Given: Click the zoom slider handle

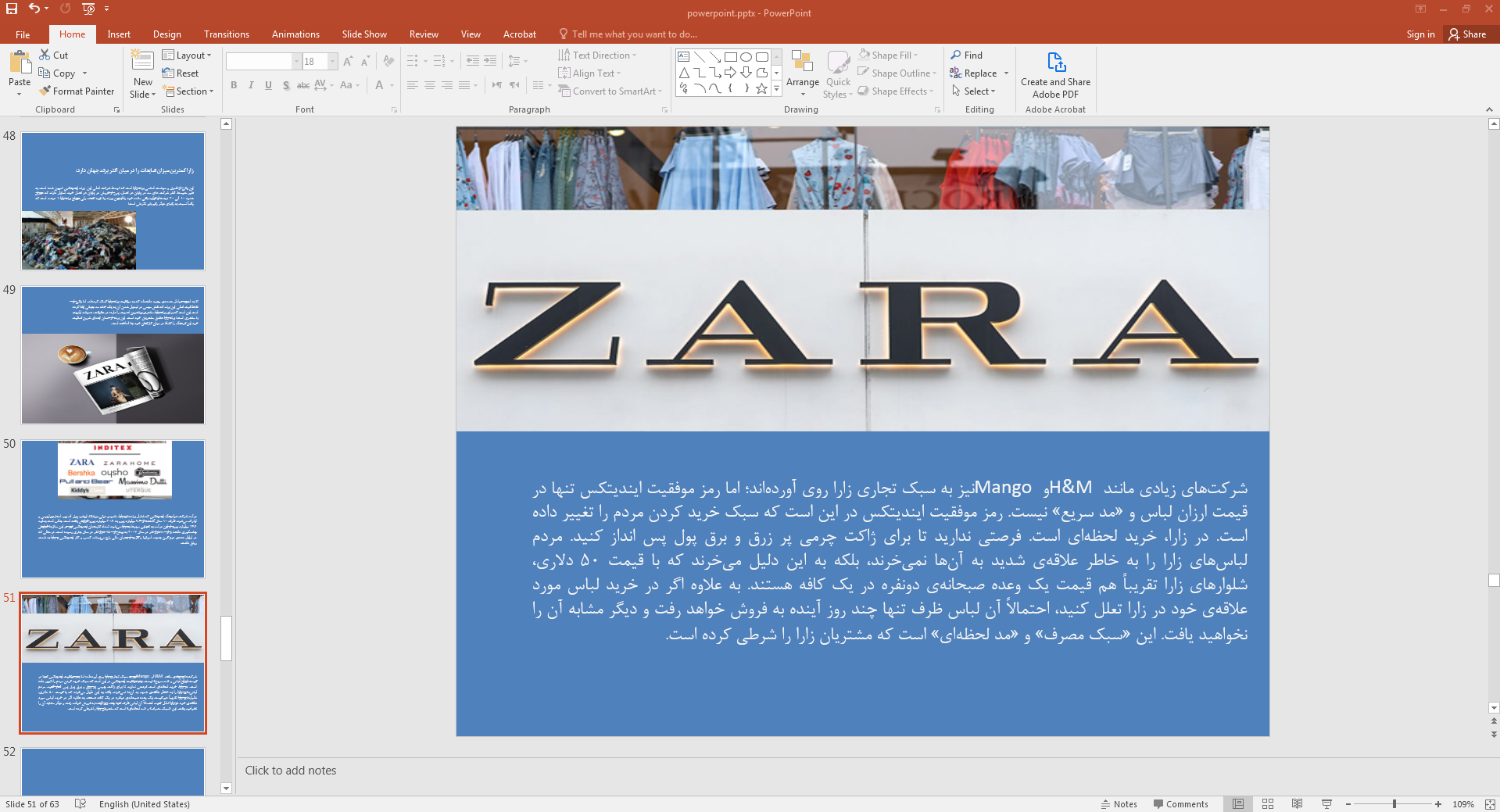Looking at the screenshot, I should click(x=1394, y=804).
